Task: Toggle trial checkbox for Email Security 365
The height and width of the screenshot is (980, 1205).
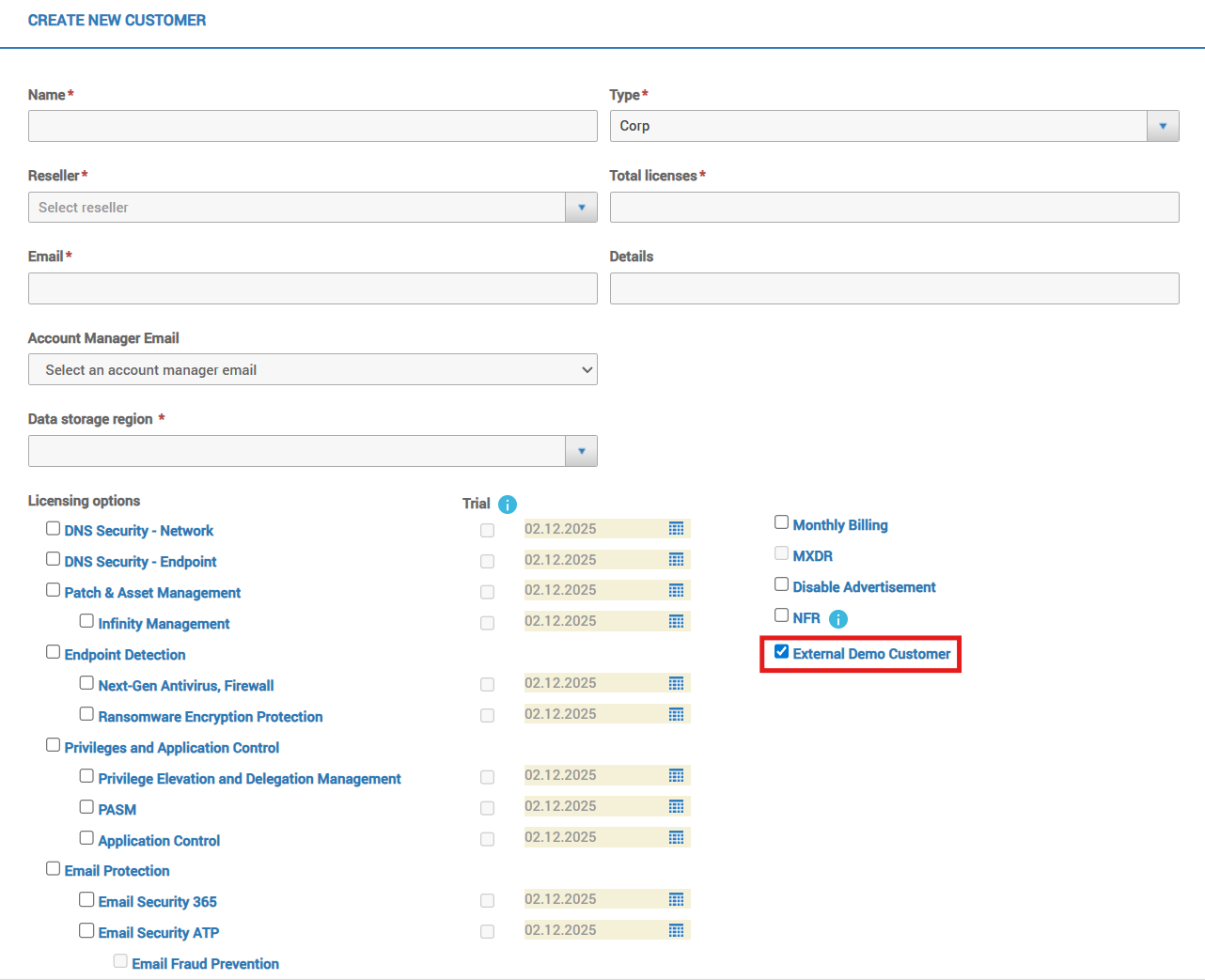Action: 487,901
